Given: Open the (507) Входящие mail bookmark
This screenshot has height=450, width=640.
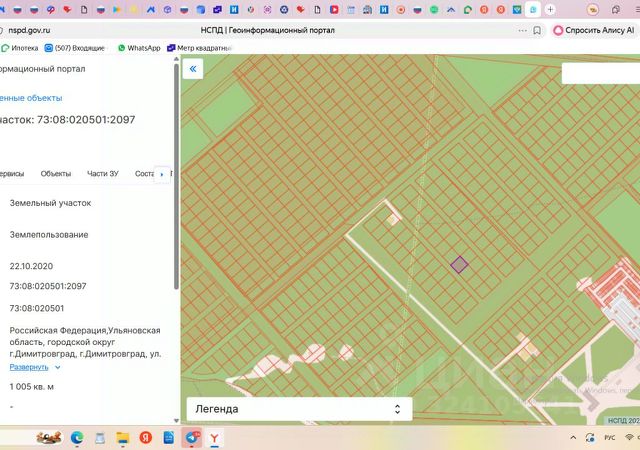Looking at the screenshot, I should 75,48.
